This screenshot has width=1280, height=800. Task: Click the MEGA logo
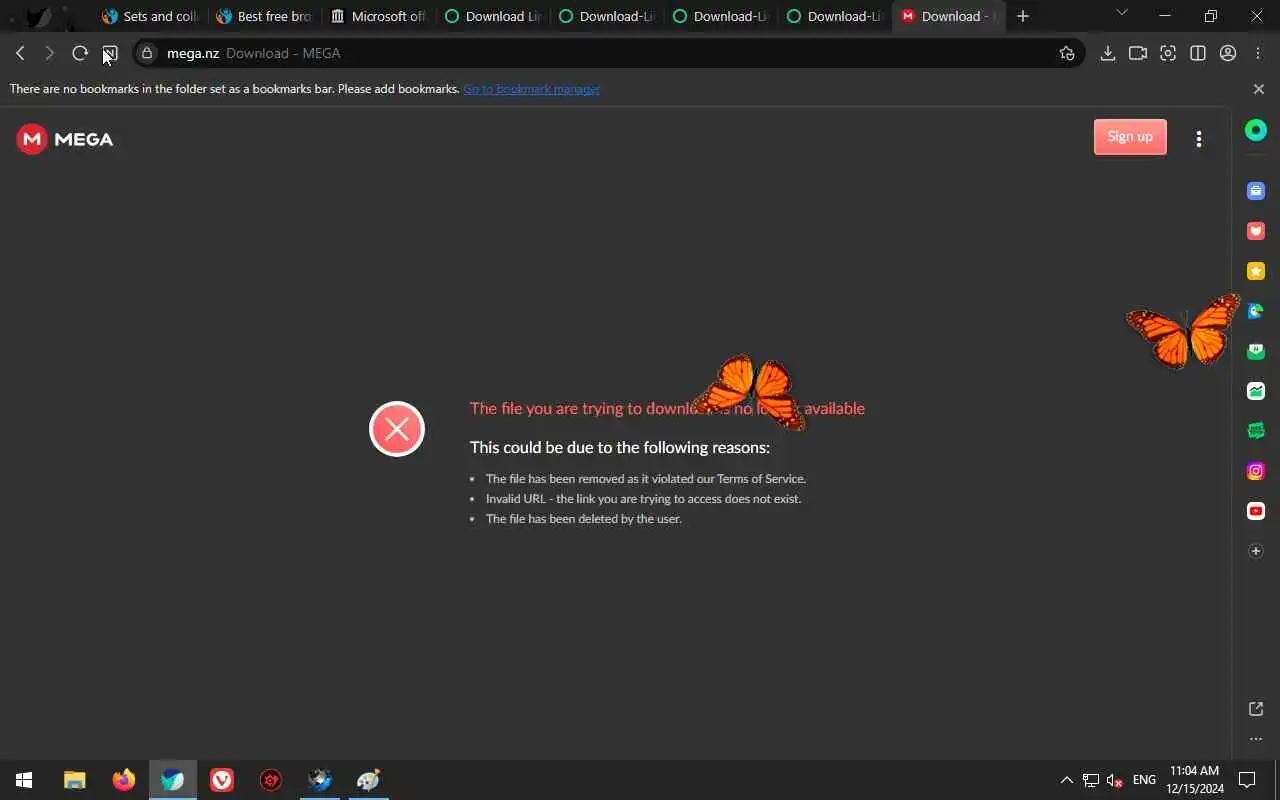click(x=65, y=139)
